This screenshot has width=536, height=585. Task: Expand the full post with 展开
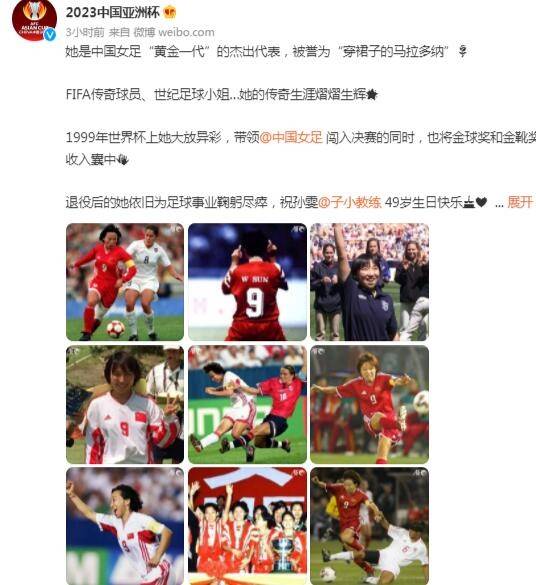(x=520, y=202)
